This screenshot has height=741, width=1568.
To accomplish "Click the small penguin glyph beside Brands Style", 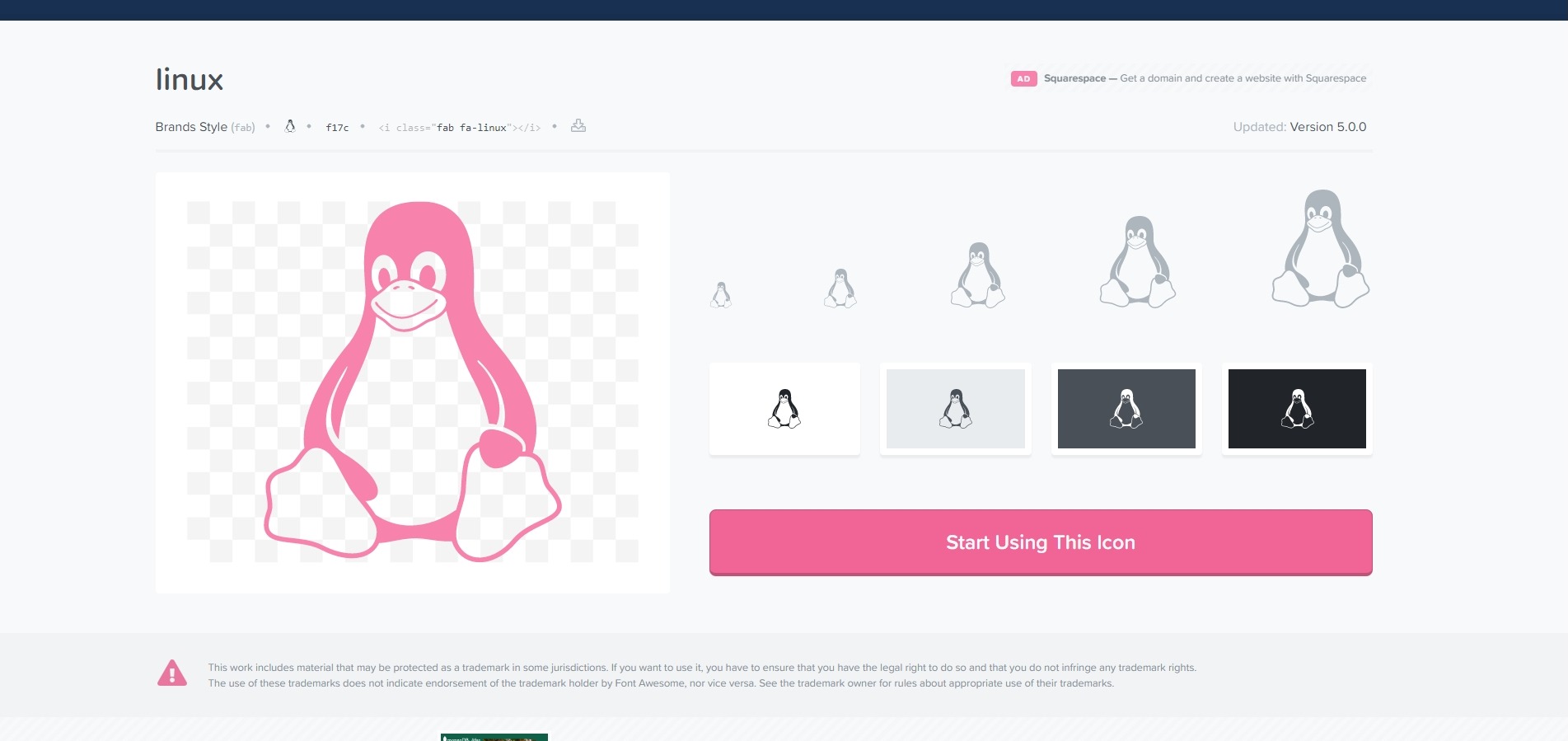I will [x=290, y=126].
